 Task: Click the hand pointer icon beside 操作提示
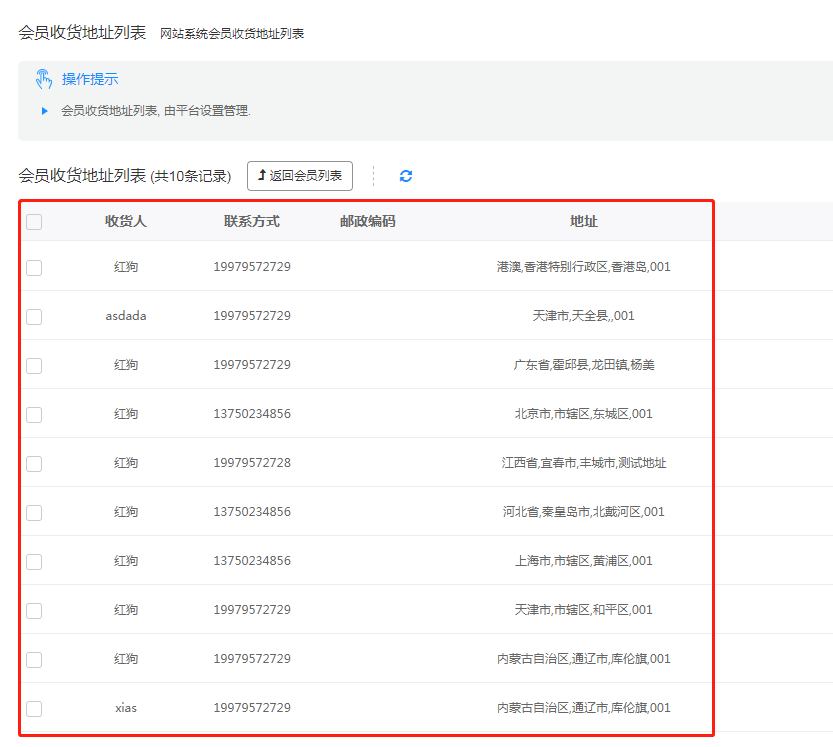[x=44, y=79]
